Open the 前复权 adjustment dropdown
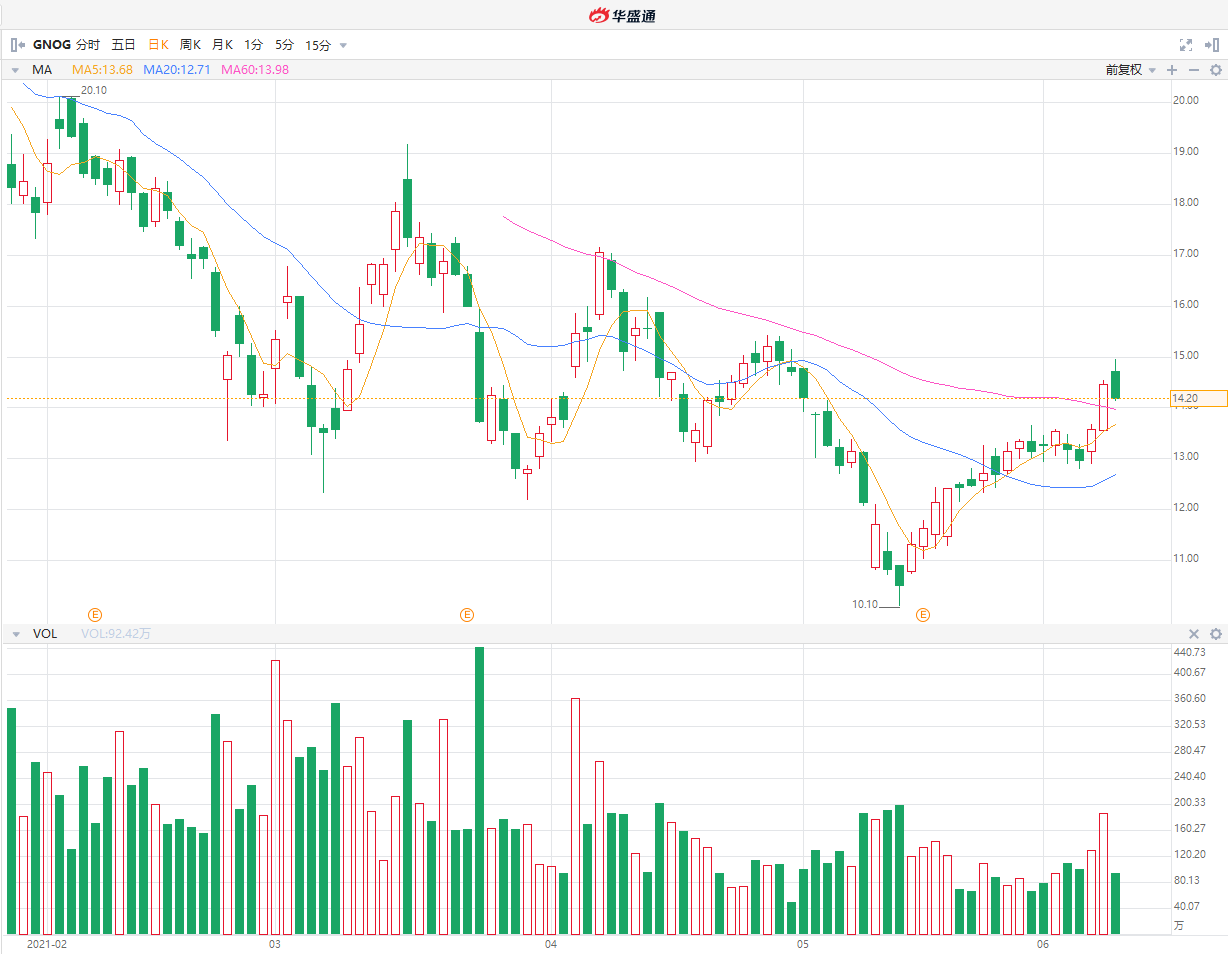The width and height of the screenshot is (1228, 954). pos(1130,70)
